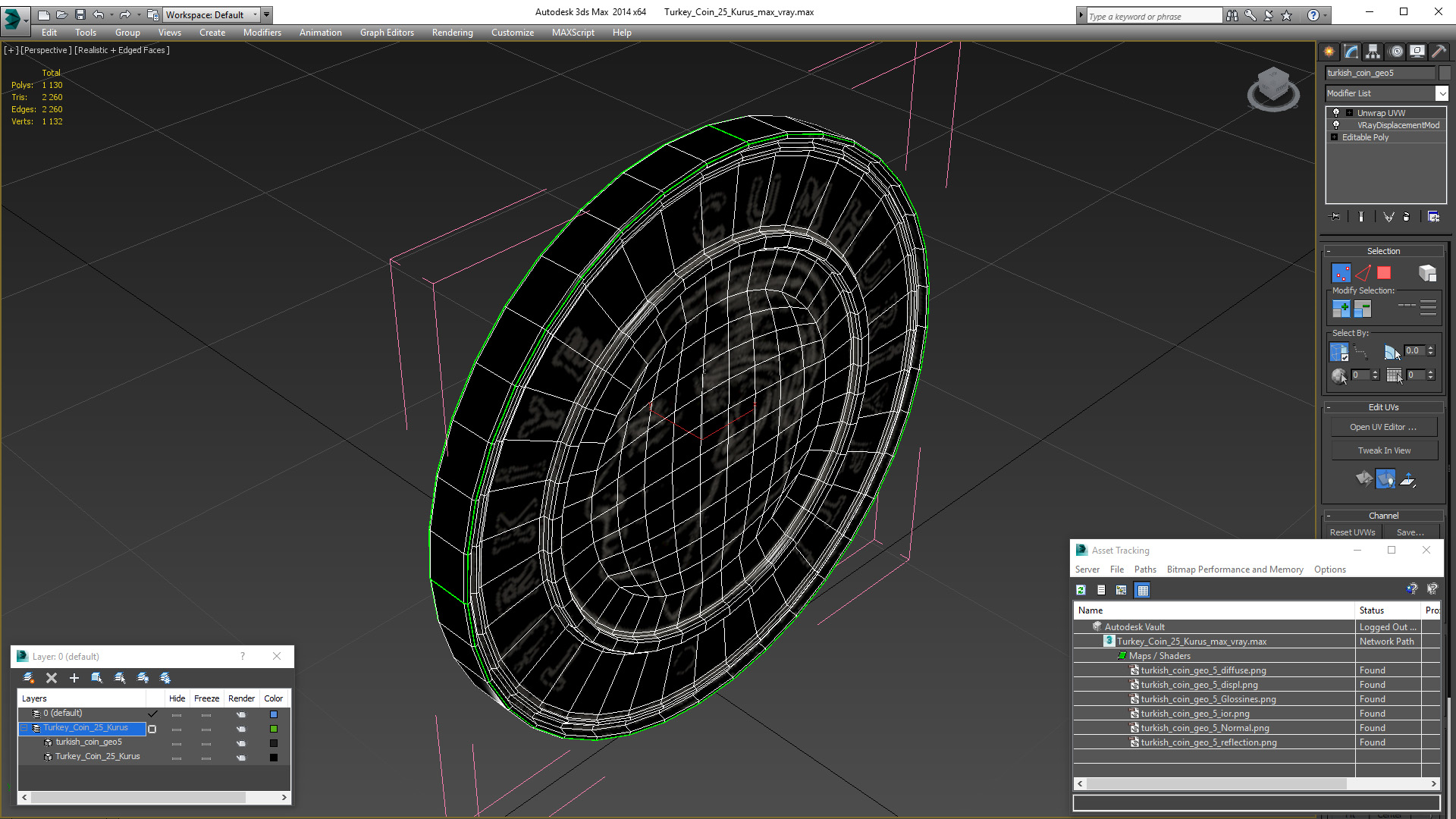Open the Motion command panel tab
Screen dimensions: 1456x819
click(x=1396, y=52)
